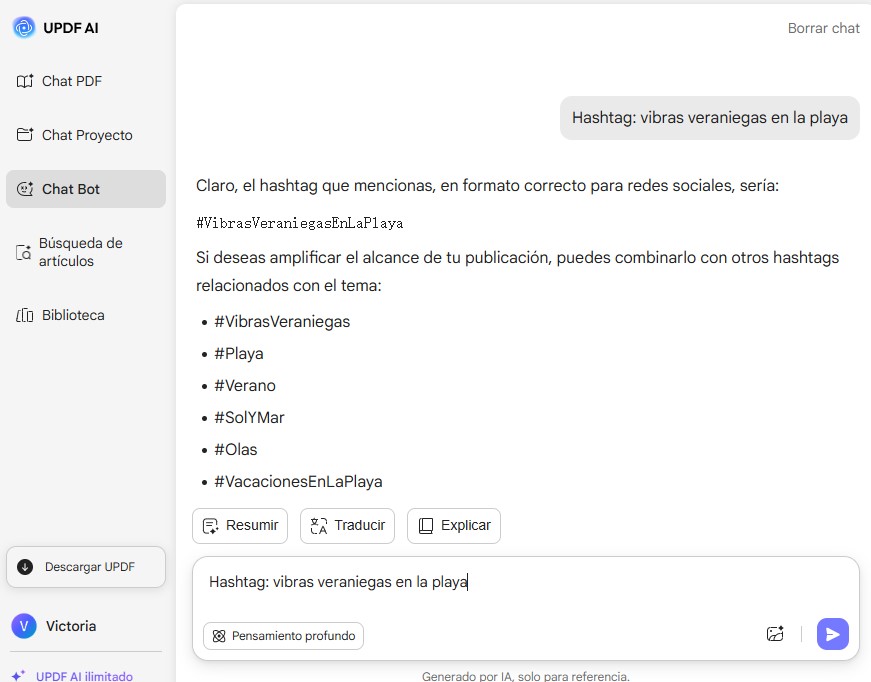Open the Biblioteca section

pyautogui.click(x=86, y=315)
